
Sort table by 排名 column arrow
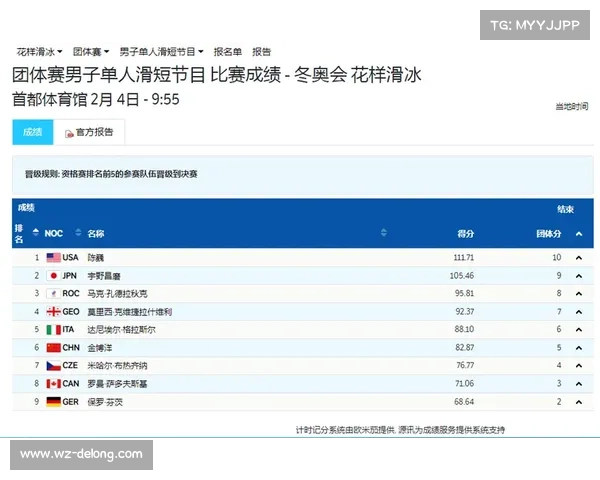36,232
